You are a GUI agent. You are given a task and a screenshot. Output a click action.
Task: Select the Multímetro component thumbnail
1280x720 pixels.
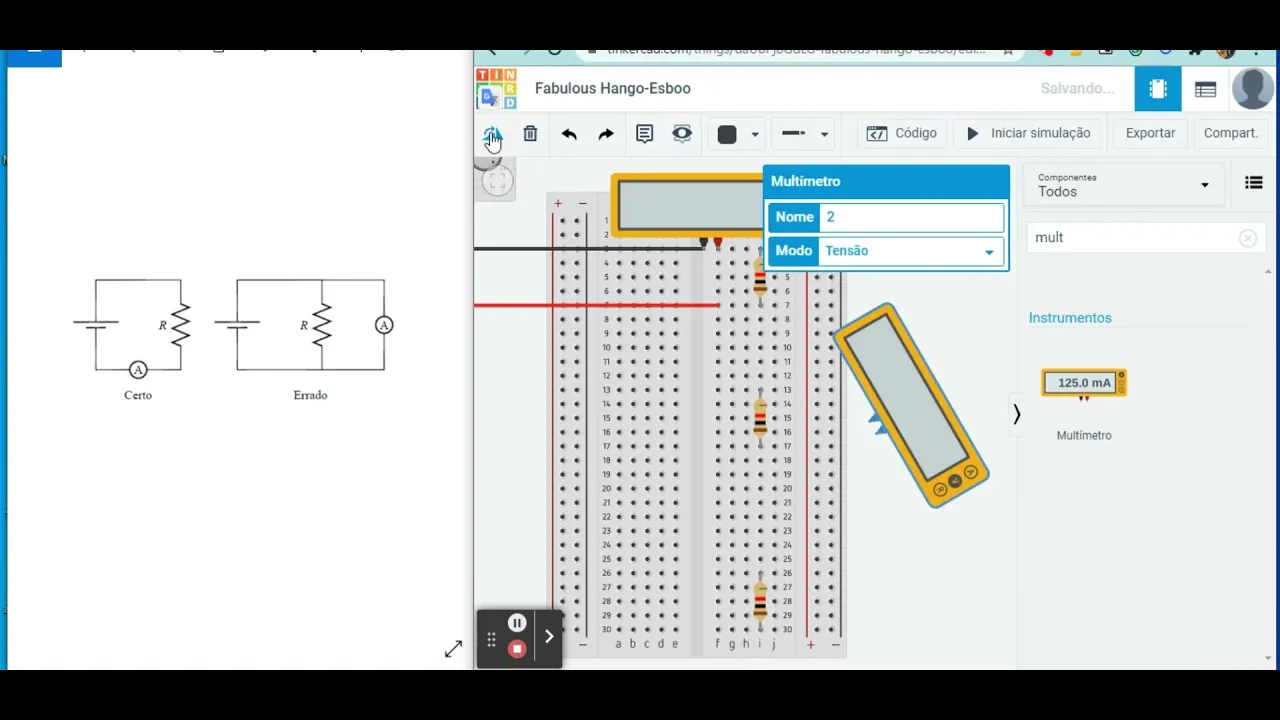[x=1084, y=384]
